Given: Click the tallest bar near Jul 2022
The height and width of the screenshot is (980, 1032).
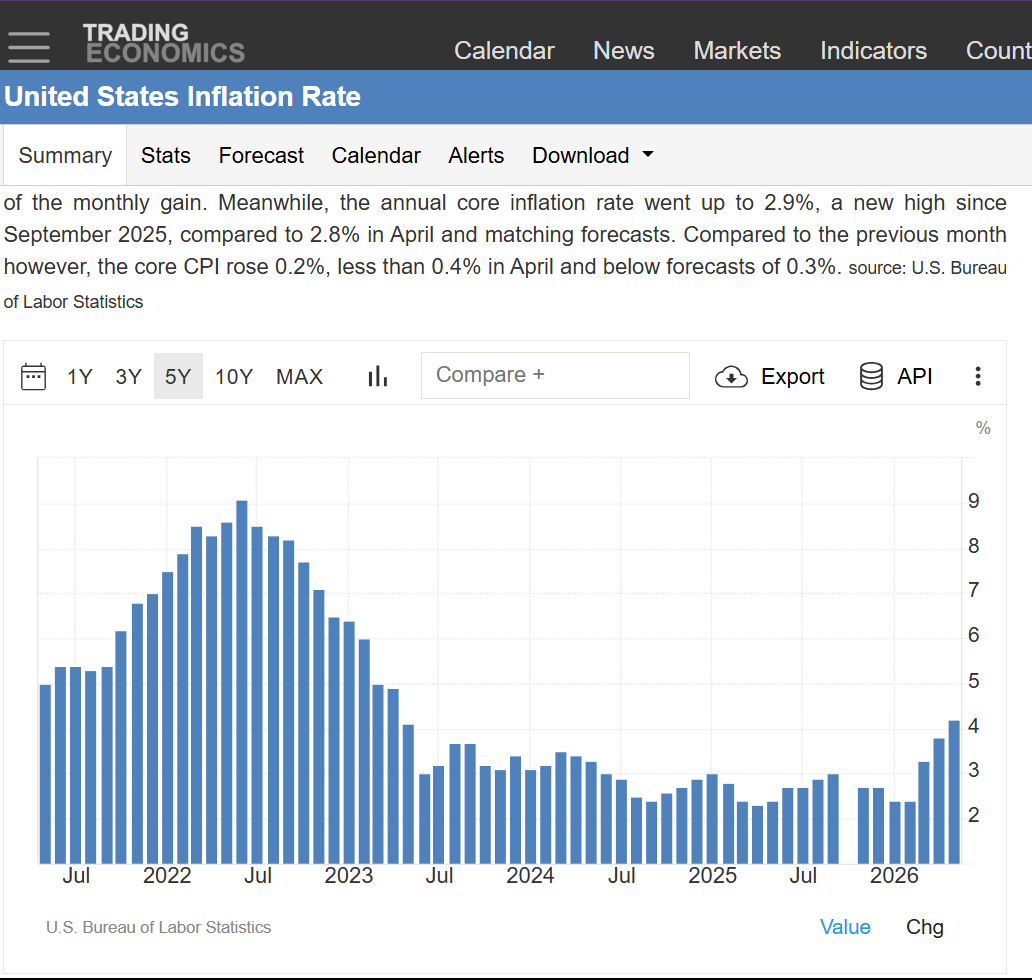Looking at the screenshot, I should point(242,682).
